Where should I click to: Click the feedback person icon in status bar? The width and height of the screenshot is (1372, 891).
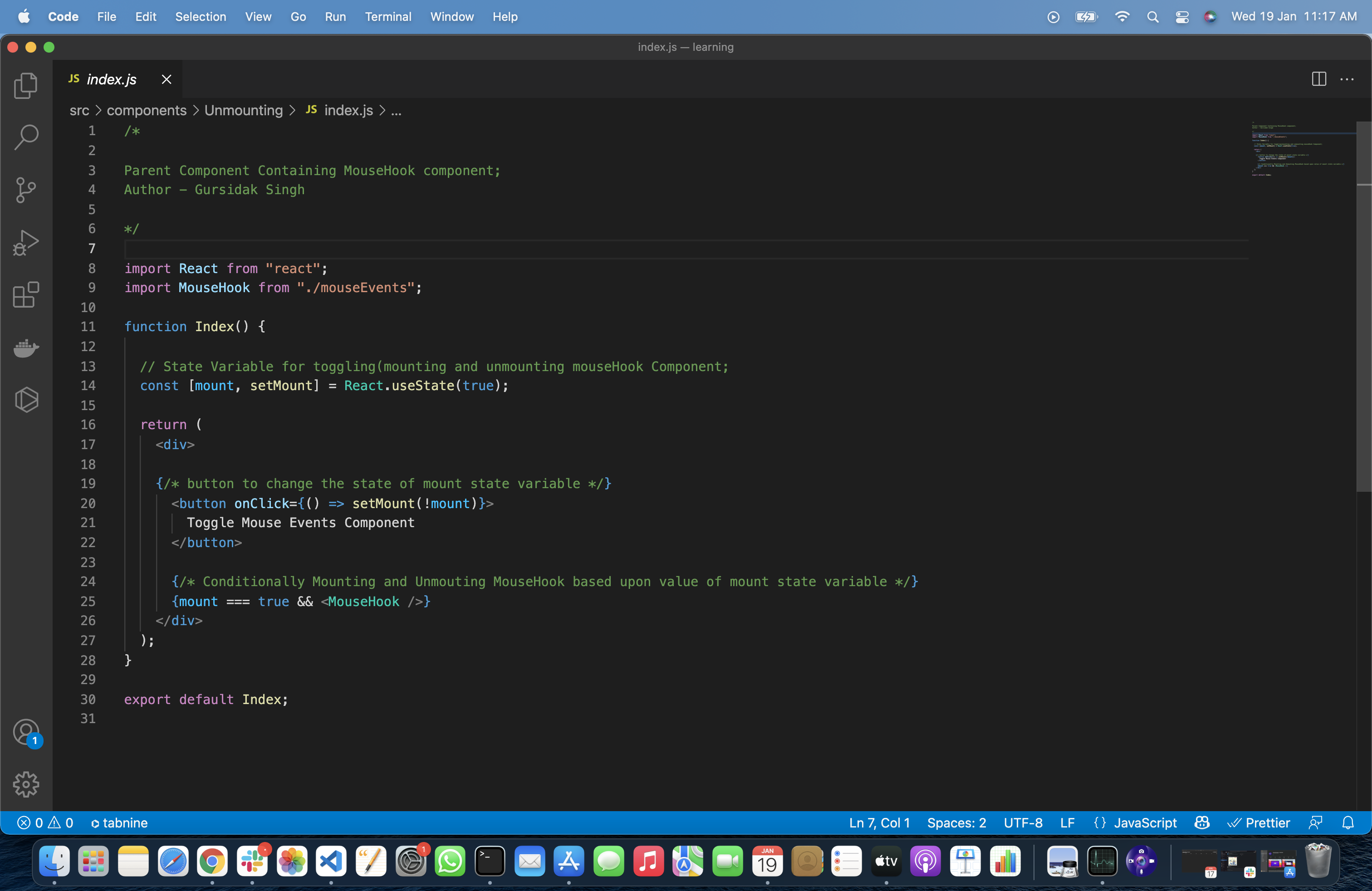coord(1315,822)
